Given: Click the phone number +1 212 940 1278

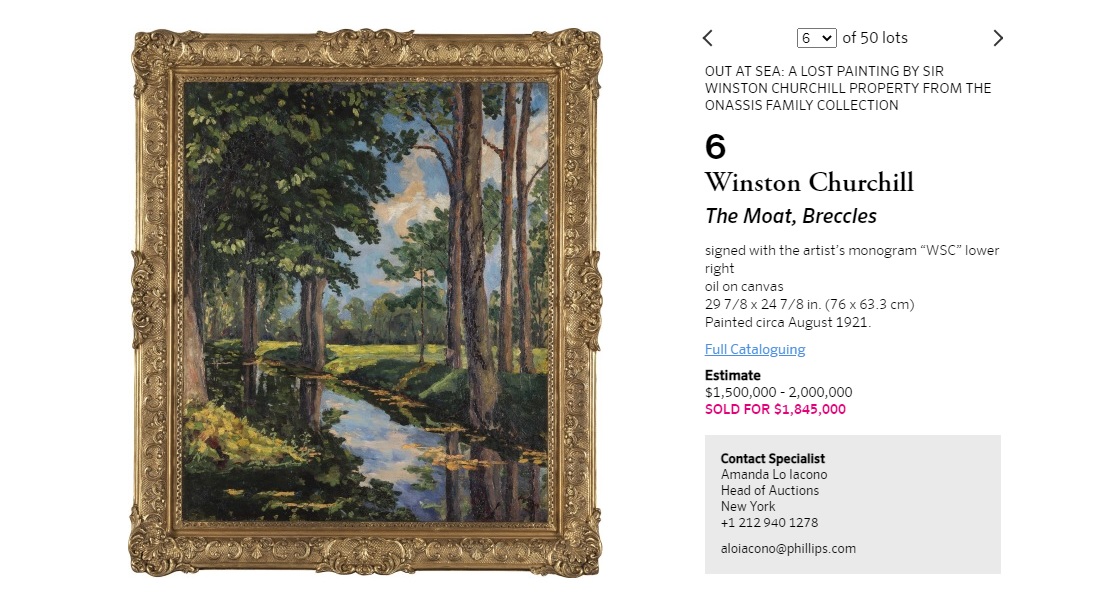Looking at the screenshot, I should coord(769,522).
